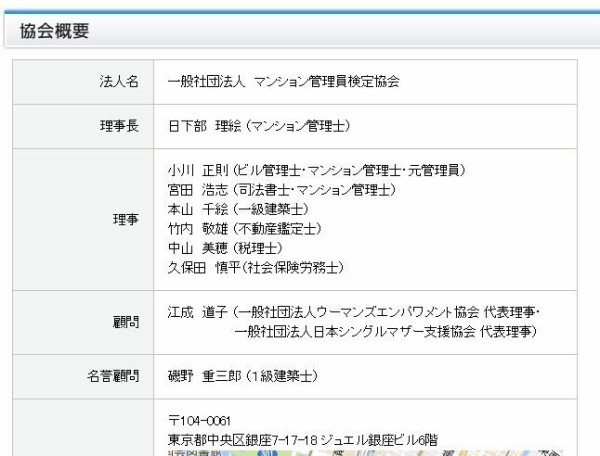Click the postal code 〒104-0061
Screen dimensions: 600x456
point(200,421)
